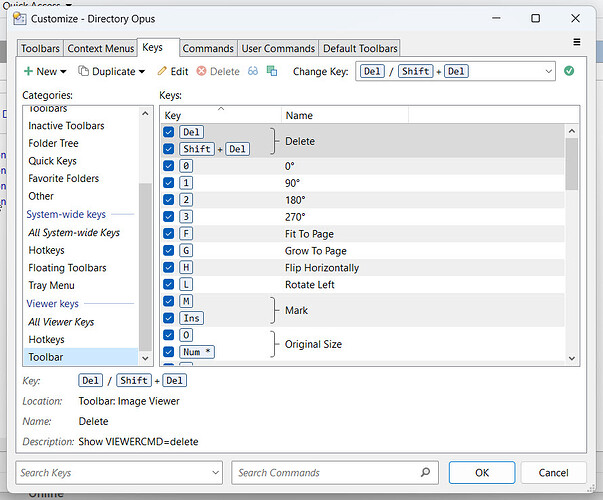Click the Name column header

pos(345,115)
